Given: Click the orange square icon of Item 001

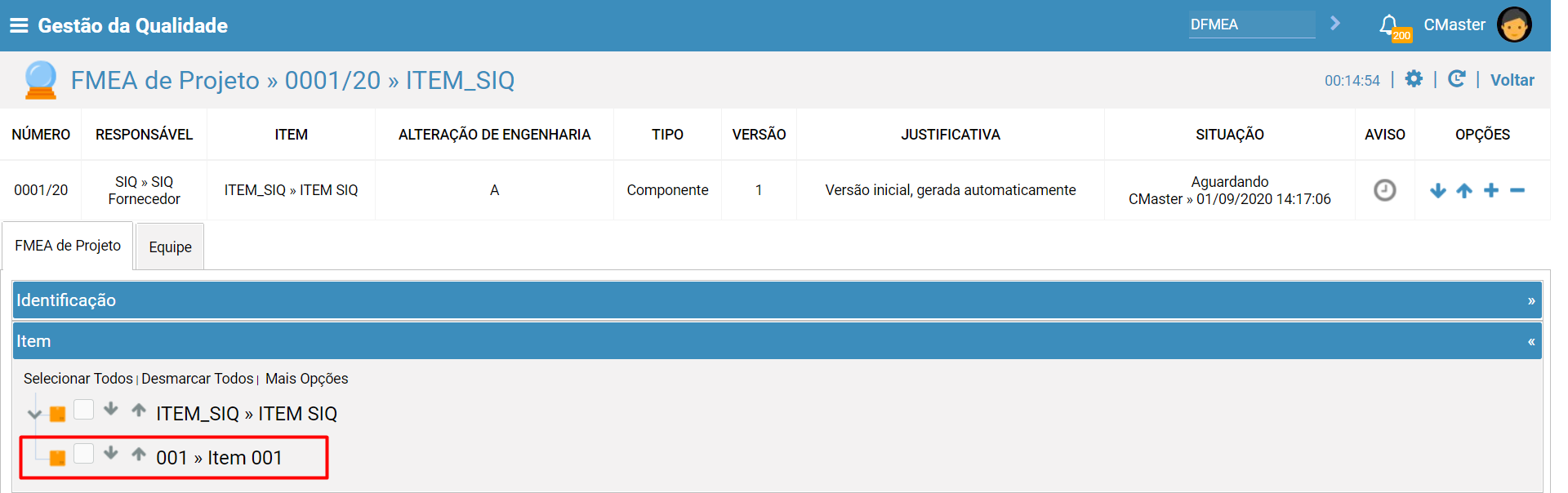Looking at the screenshot, I should tap(57, 458).
